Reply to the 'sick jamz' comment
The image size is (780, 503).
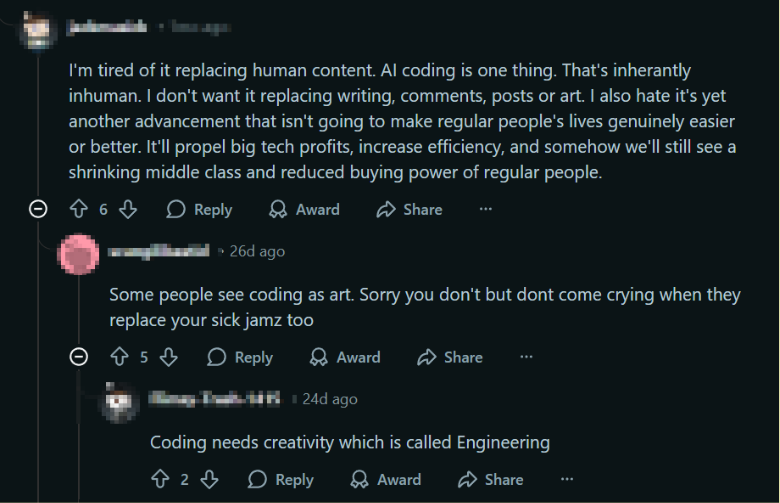(240, 357)
